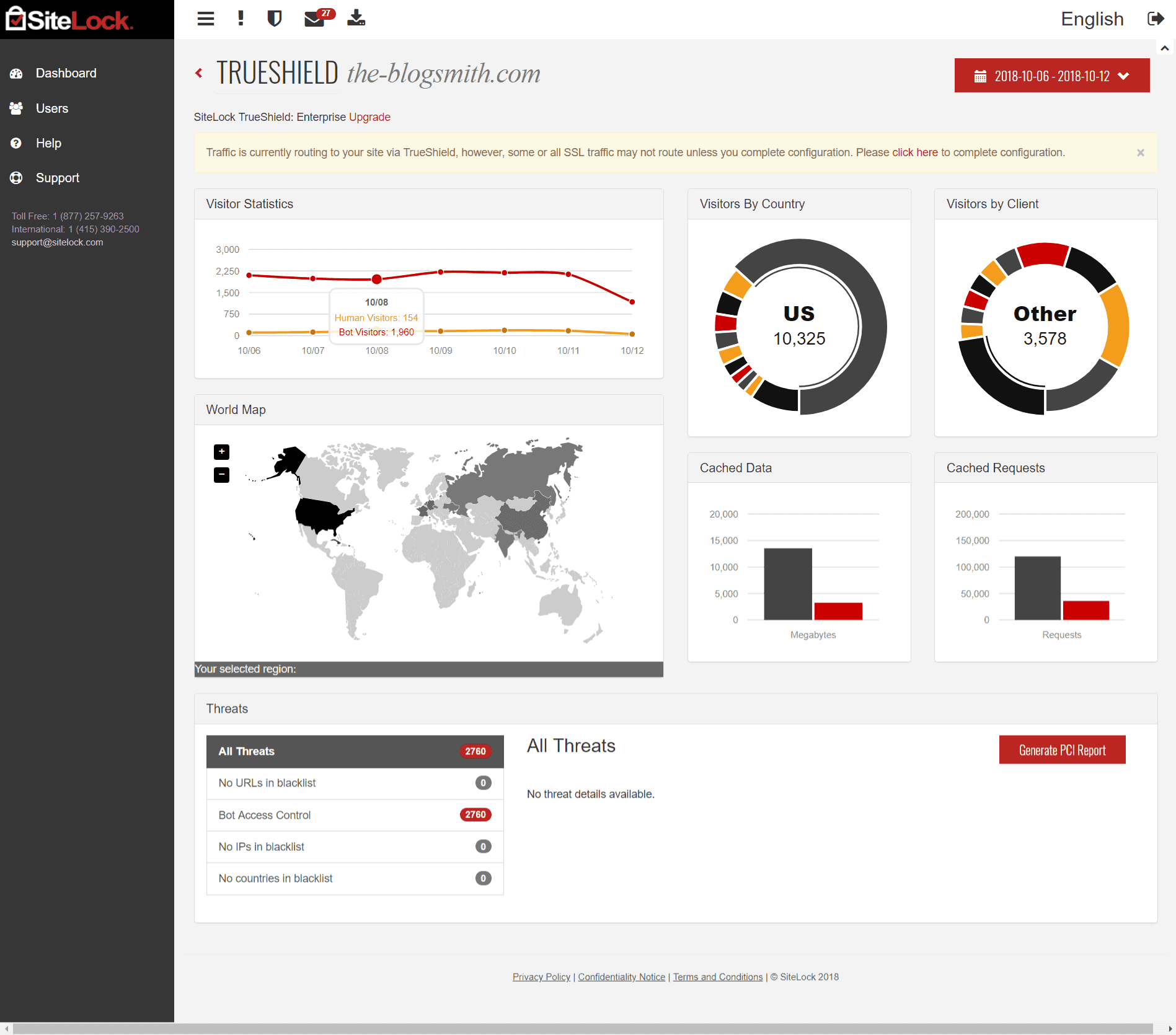The height and width of the screenshot is (1035, 1176).
Task: Click the page scroll-up arrow at top right
Action: point(1165,48)
